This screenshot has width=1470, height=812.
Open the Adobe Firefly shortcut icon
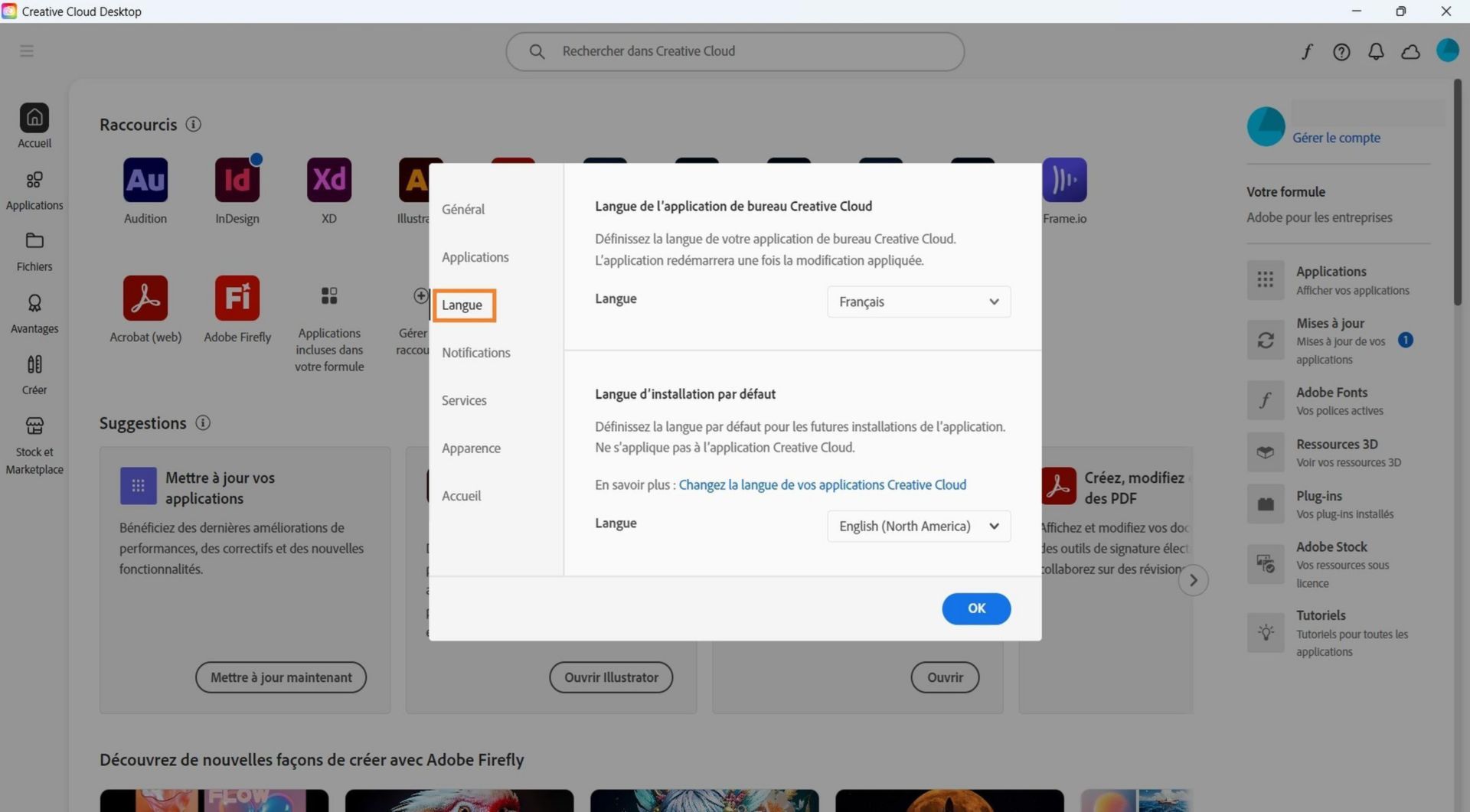click(x=237, y=298)
